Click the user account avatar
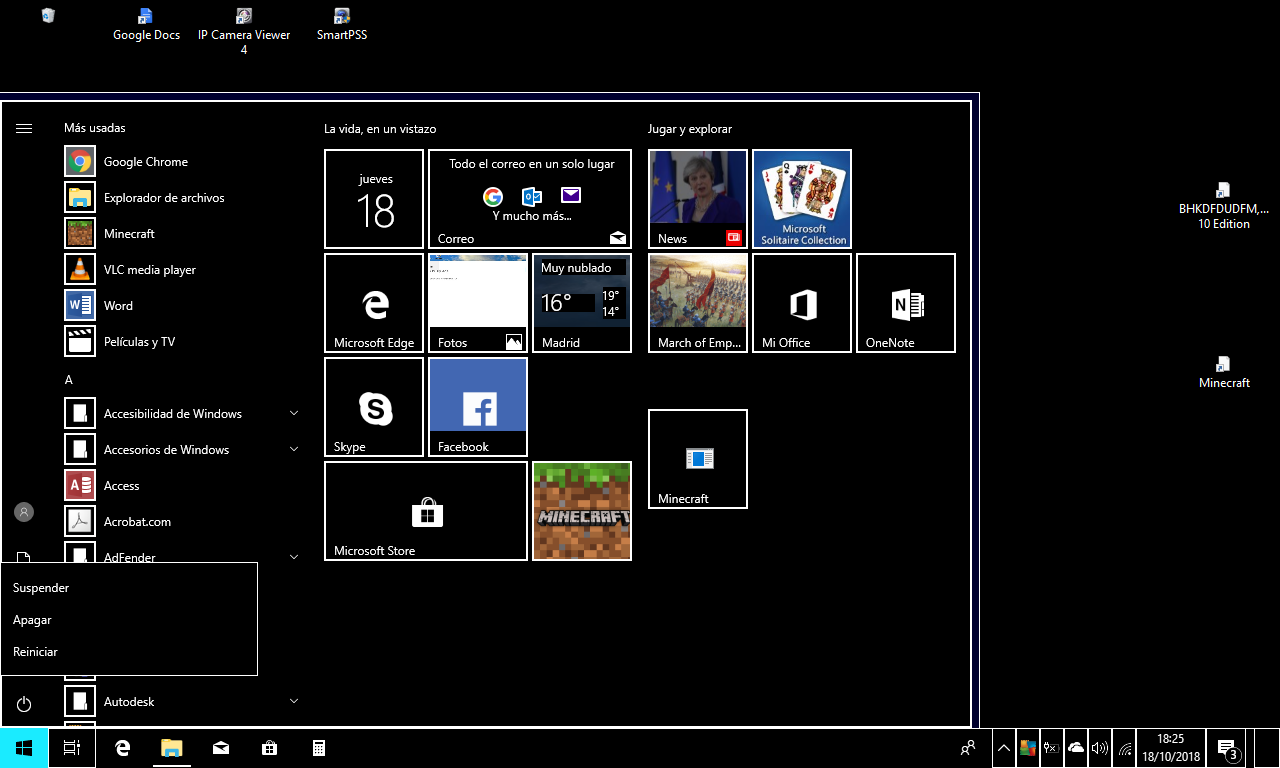 tap(24, 512)
